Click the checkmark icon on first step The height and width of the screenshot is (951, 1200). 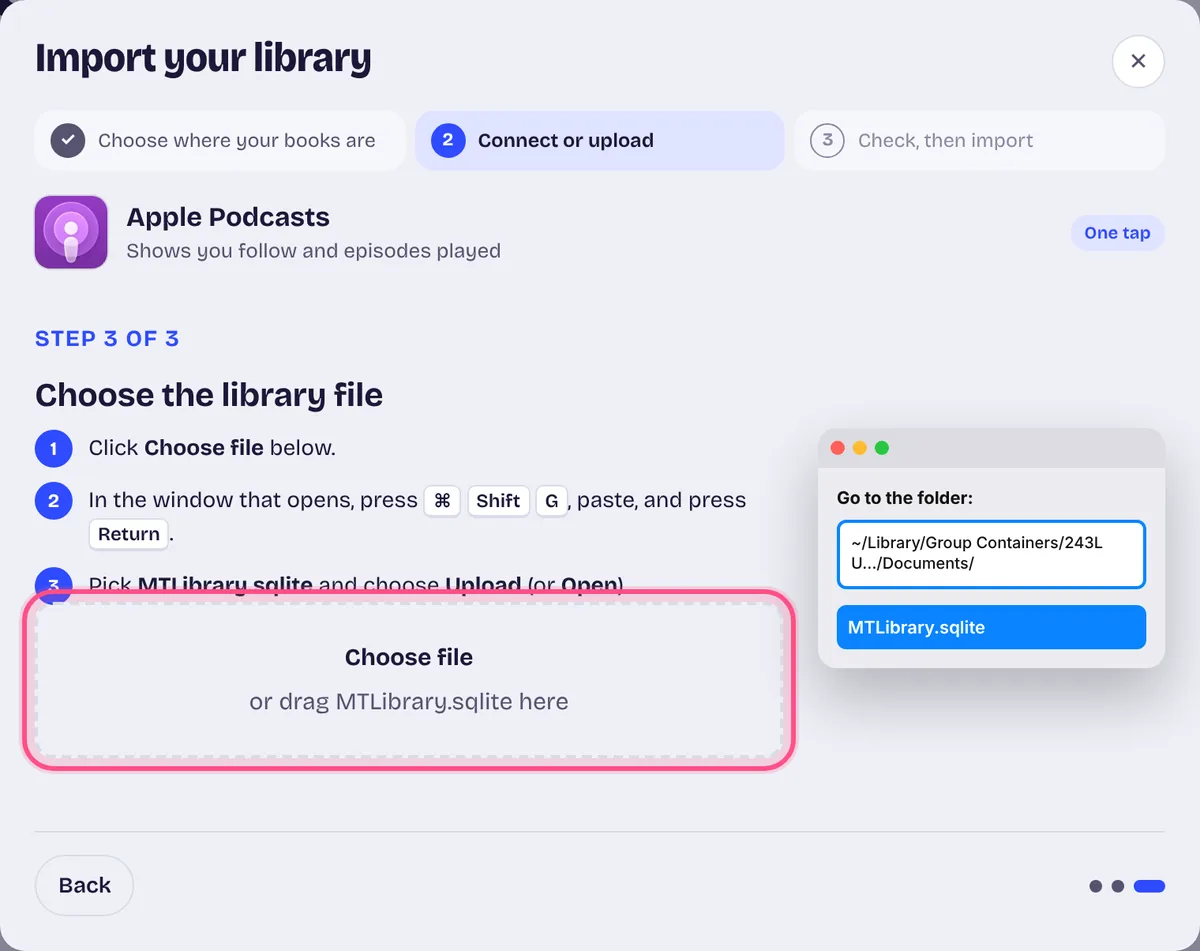[x=68, y=140]
